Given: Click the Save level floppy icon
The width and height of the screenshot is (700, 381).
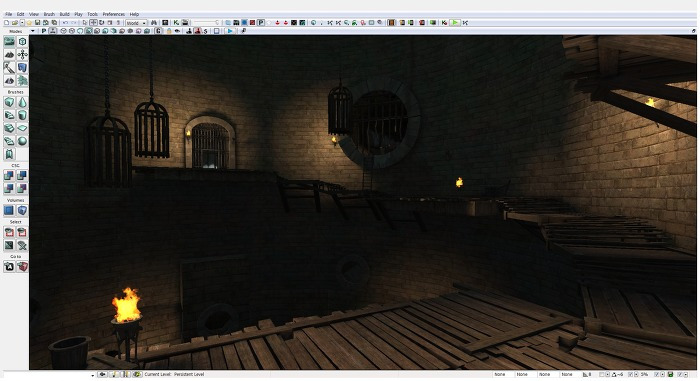Looking at the screenshot, I should point(38,23).
